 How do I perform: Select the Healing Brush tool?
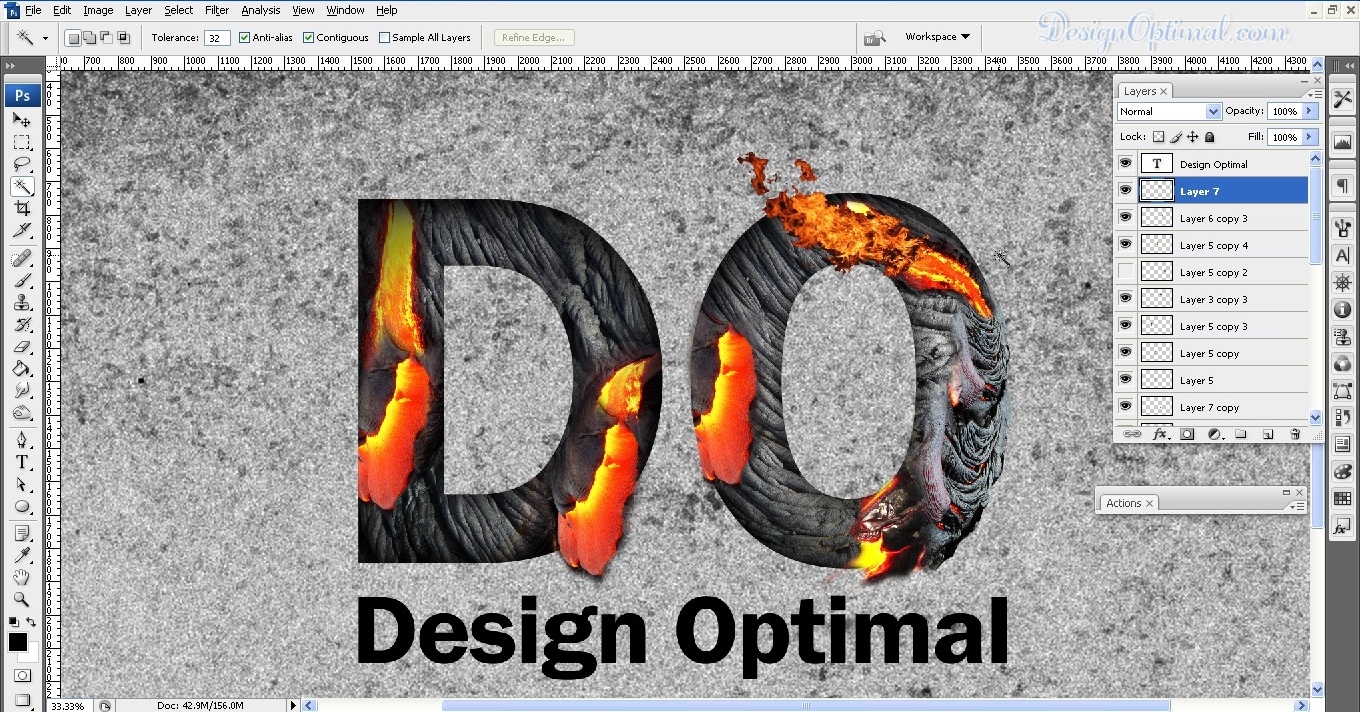point(22,259)
